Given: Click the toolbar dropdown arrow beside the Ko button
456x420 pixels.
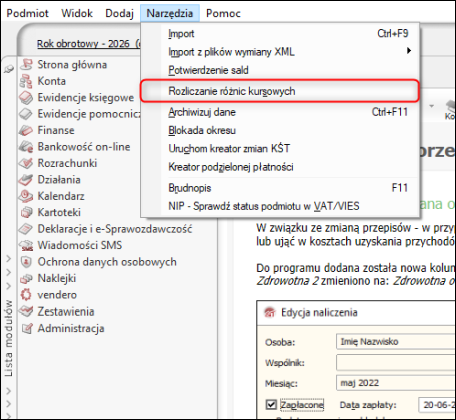Looking at the screenshot, I should point(431,106).
